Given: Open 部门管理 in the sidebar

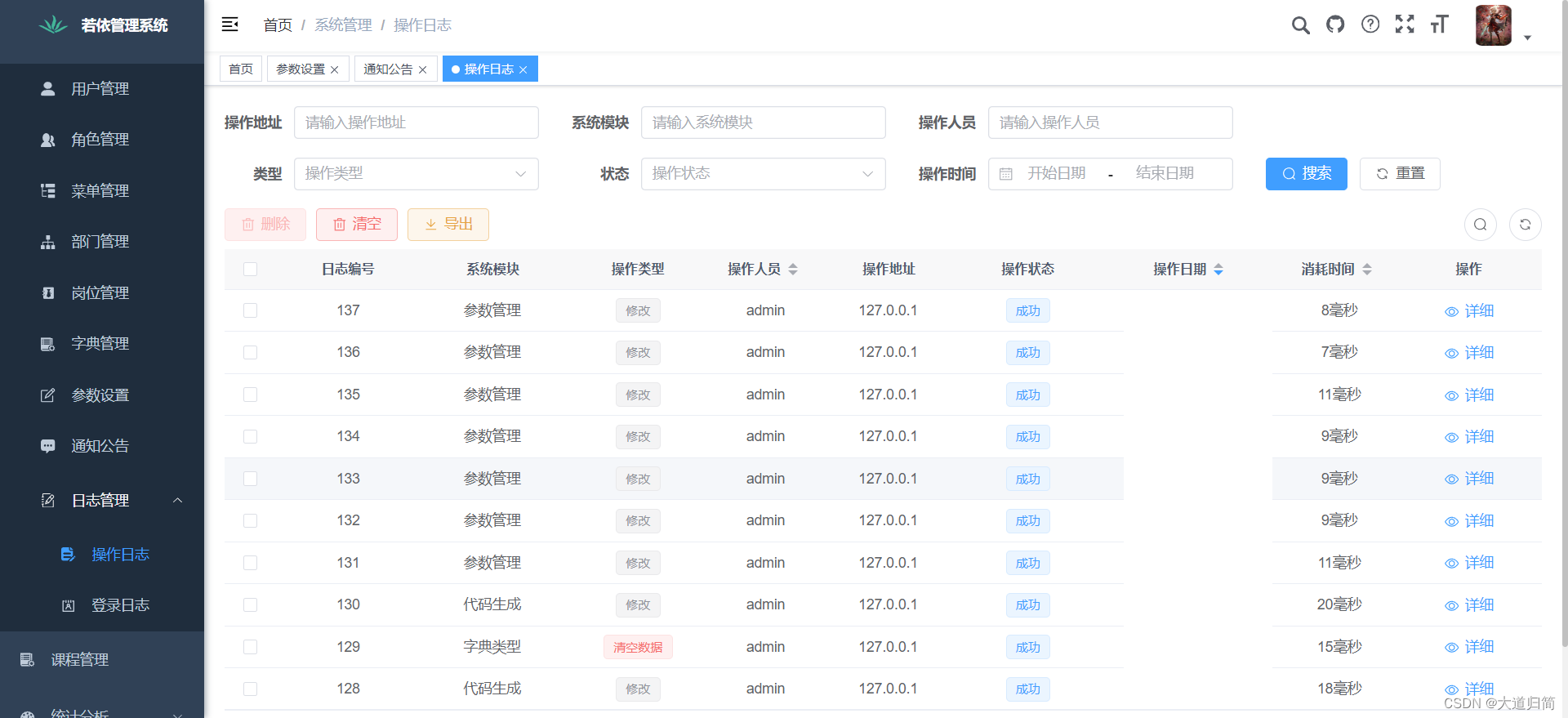Looking at the screenshot, I should pyautogui.click(x=102, y=242).
